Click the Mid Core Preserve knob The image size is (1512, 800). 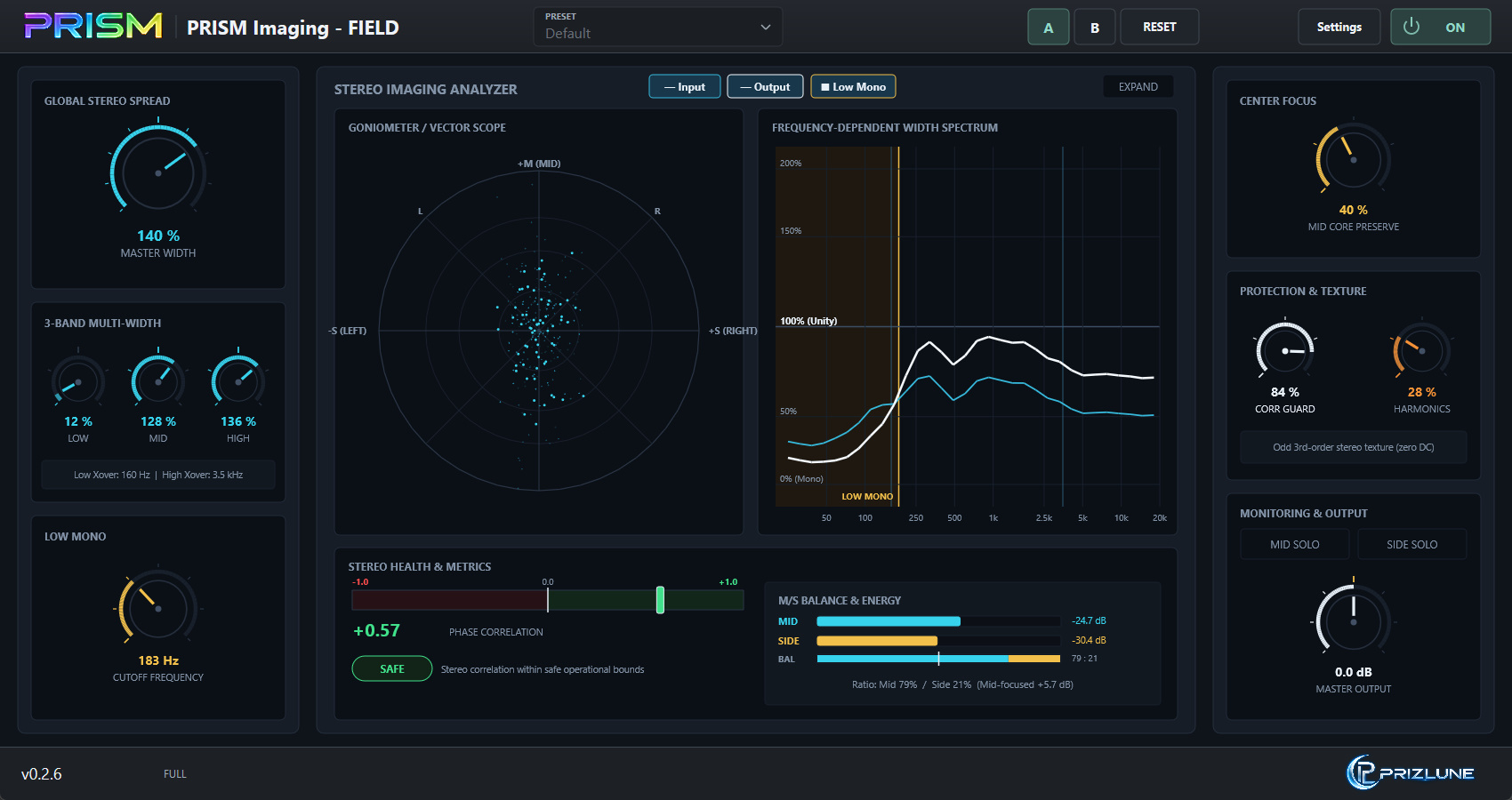(x=1354, y=160)
